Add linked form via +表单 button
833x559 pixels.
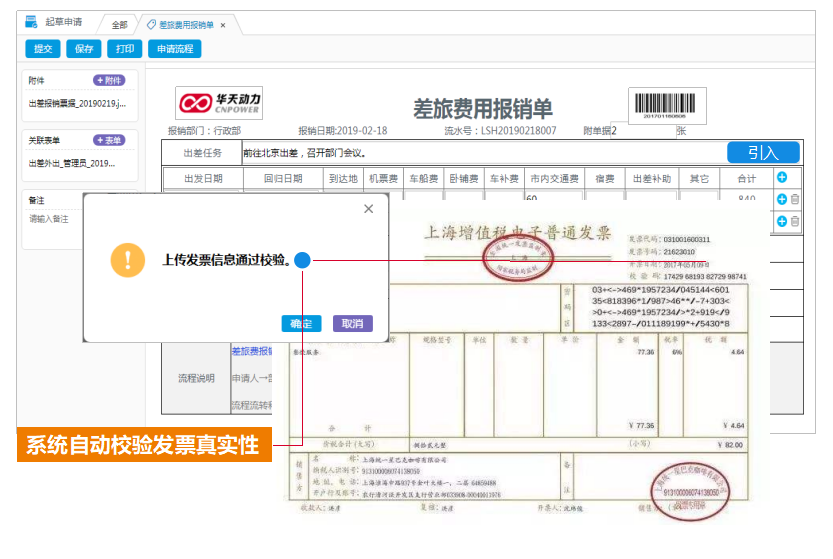click(x=110, y=141)
